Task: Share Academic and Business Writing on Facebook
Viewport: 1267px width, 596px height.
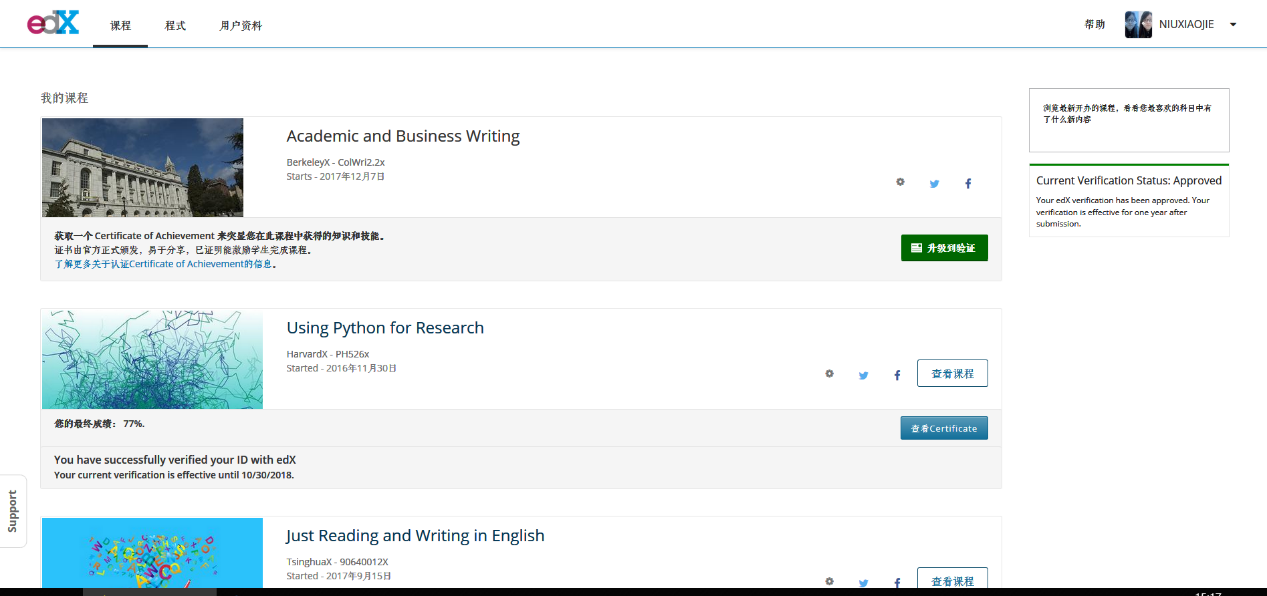Action: point(967,183)
